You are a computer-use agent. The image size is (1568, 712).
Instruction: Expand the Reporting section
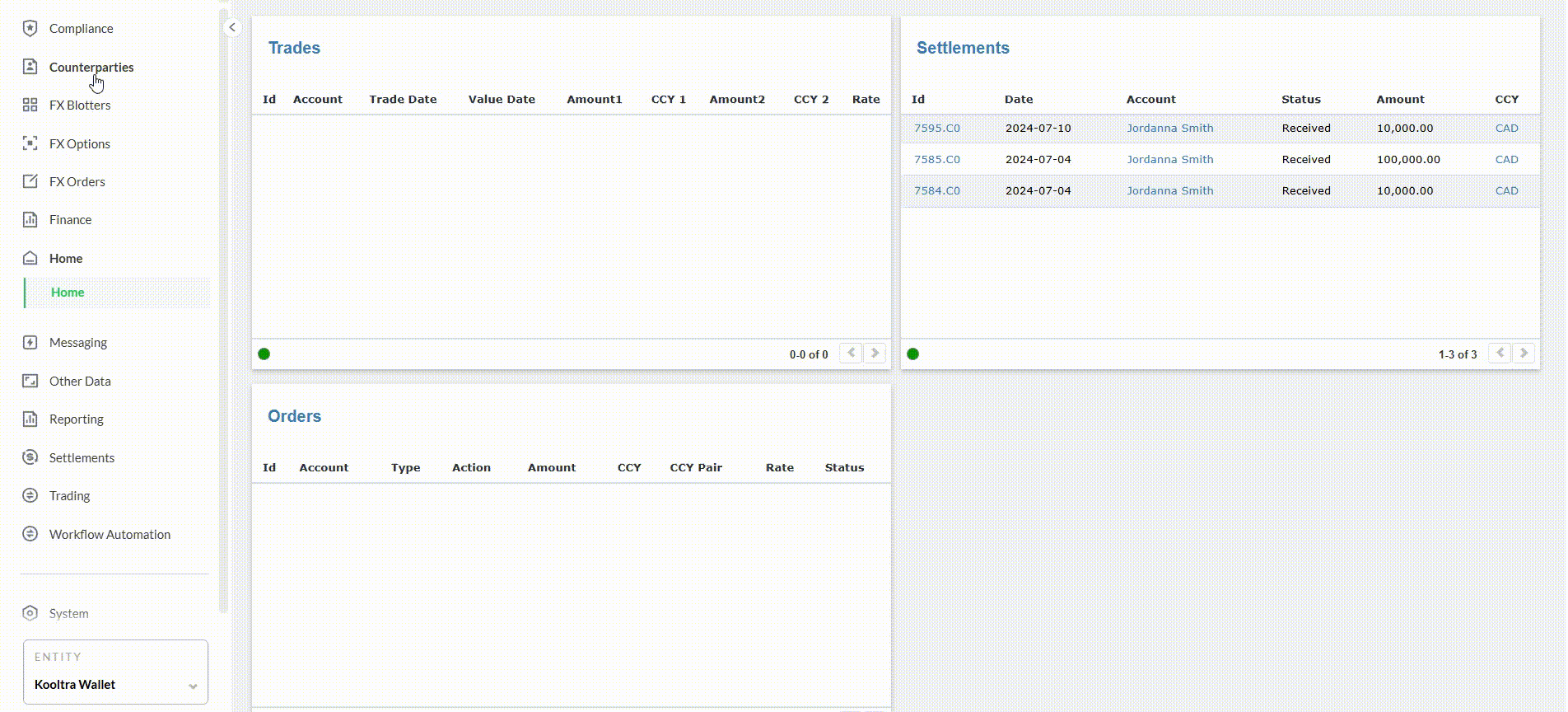[x=76, y=419]
